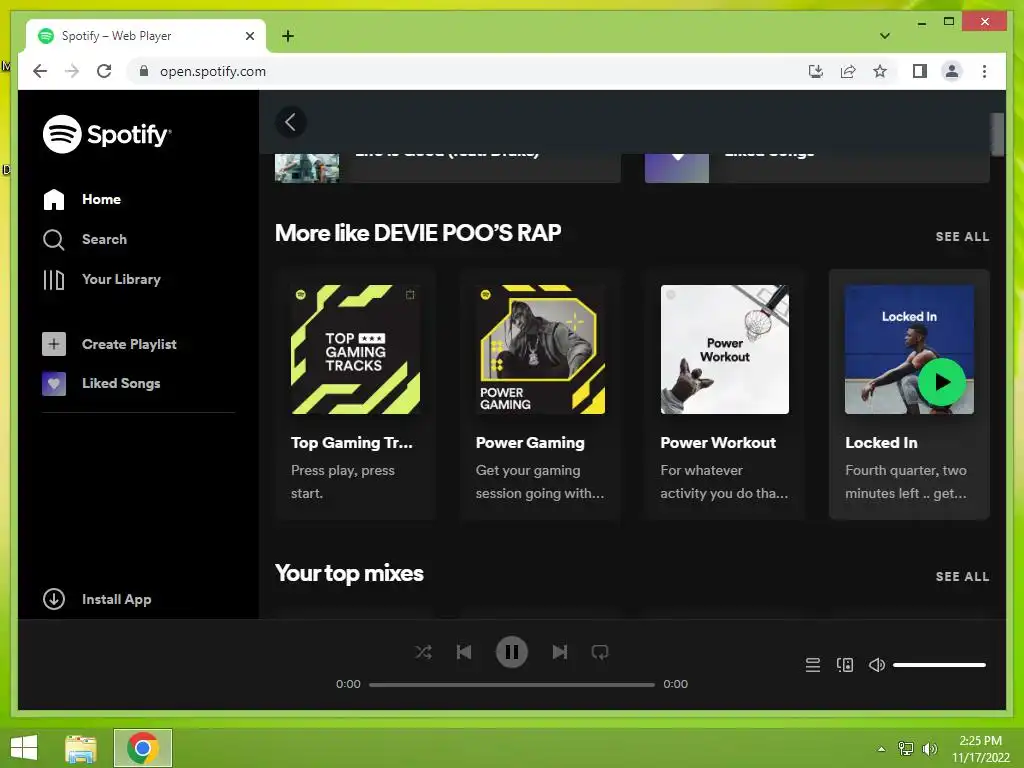Click the page vertical scrollbar thumb
This screenshot has width=1024, height=768.
point(997,135)
